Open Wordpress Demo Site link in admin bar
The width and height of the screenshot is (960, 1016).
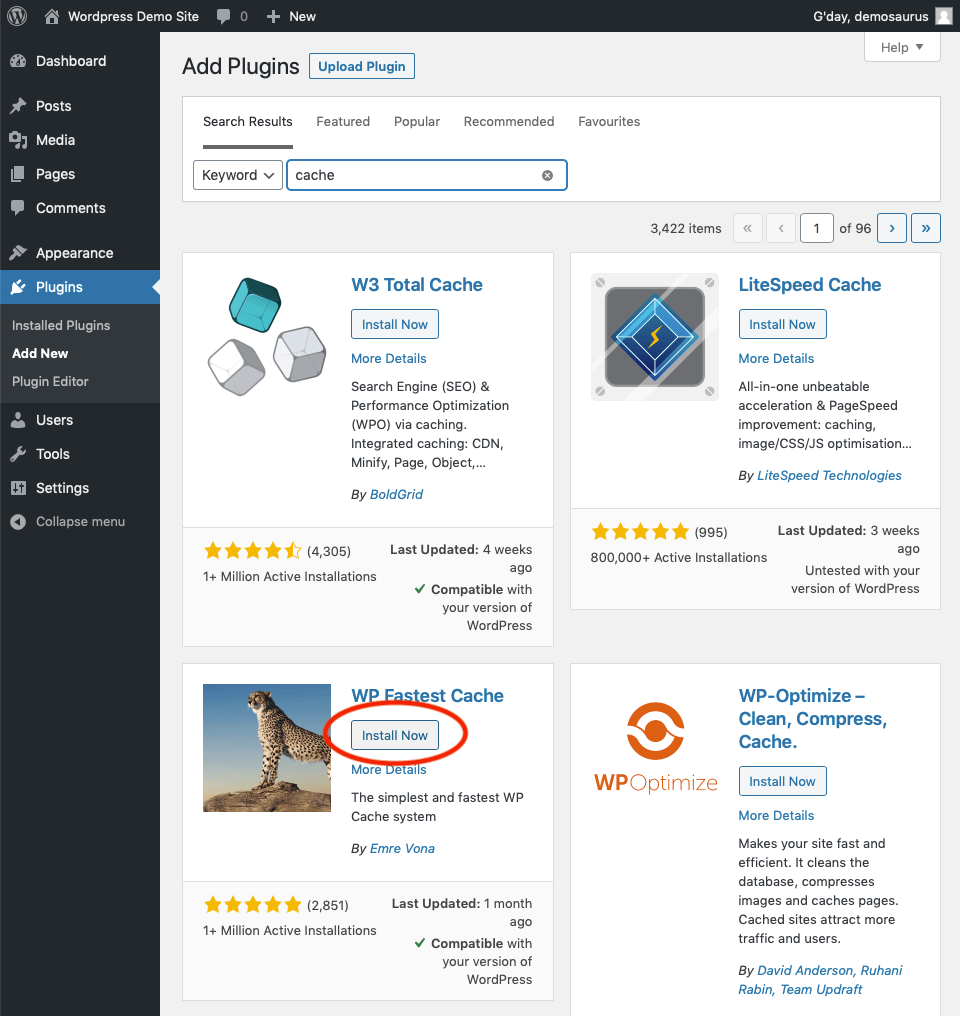point(133,16)
